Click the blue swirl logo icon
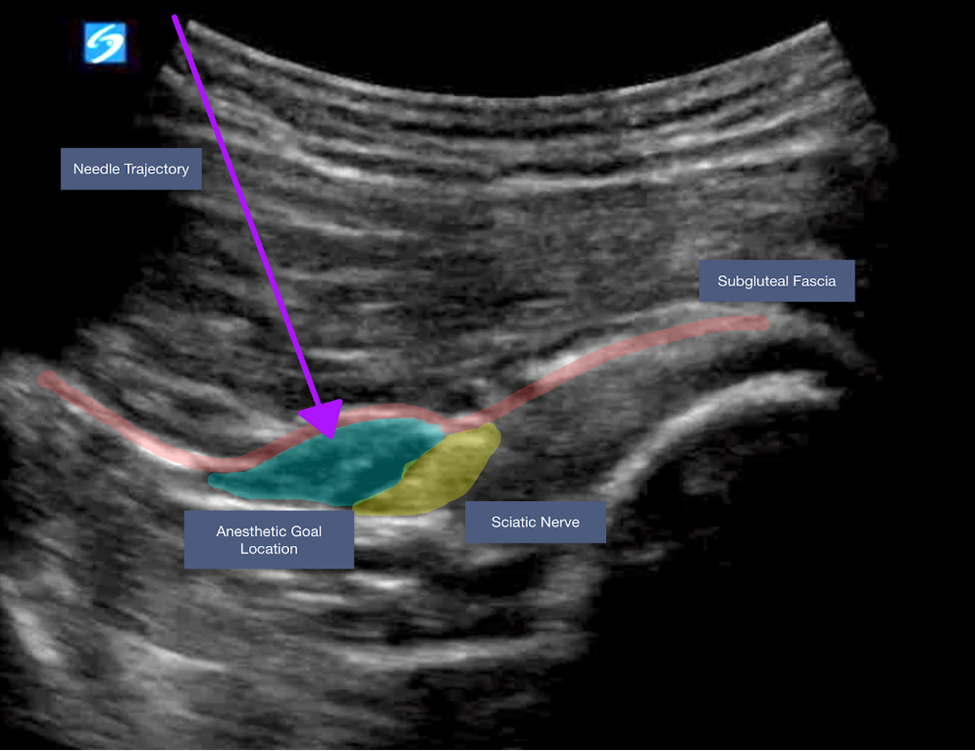This screenshot has width=975, height=751. (105, 43)
